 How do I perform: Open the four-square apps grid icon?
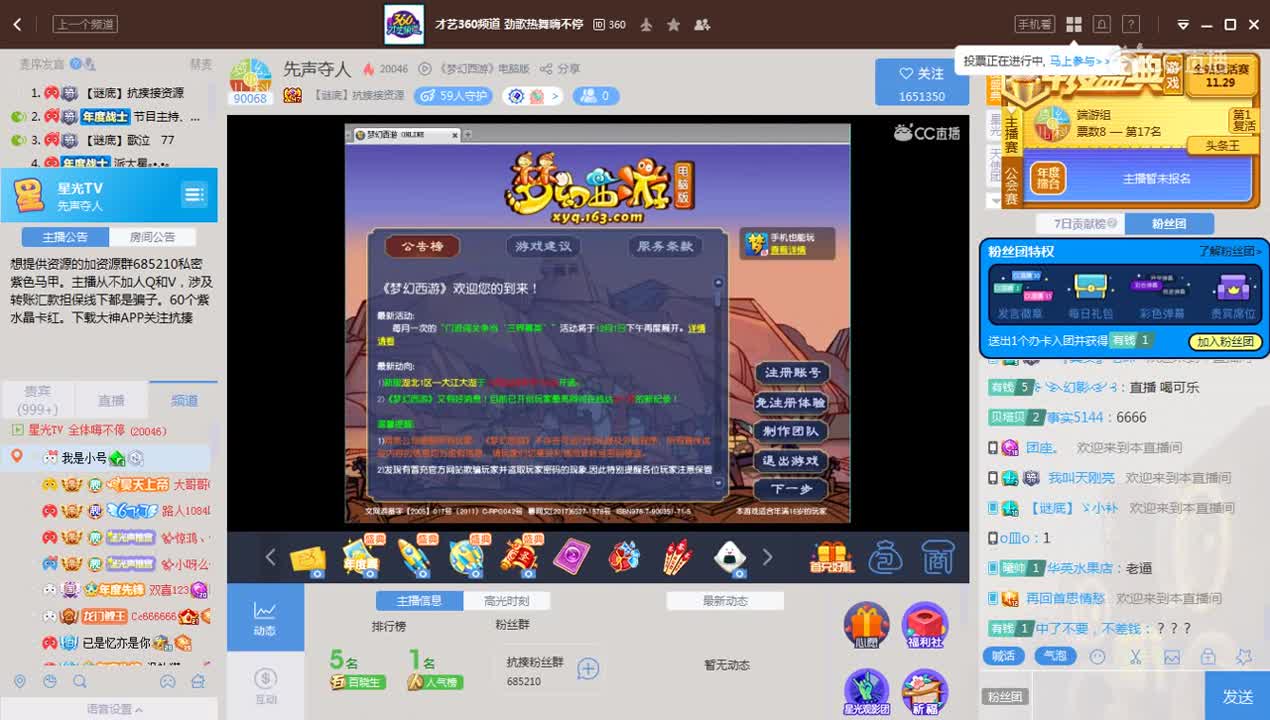1074,24
